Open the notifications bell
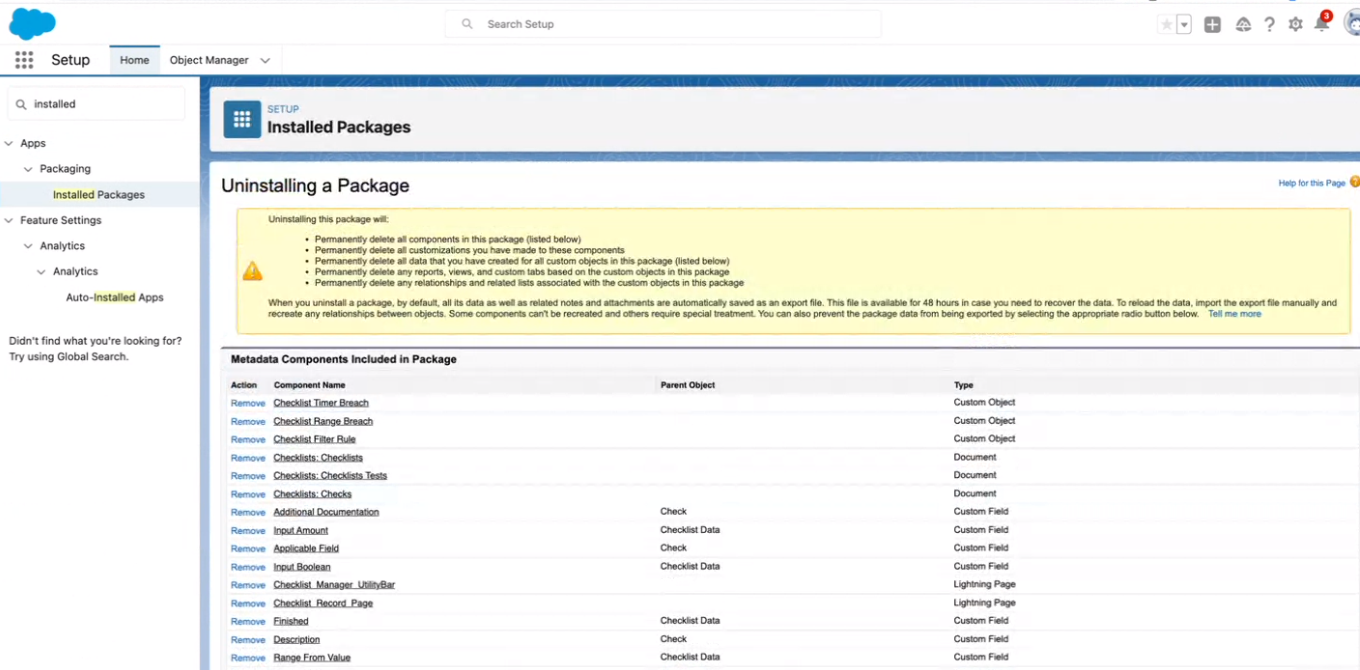Viewport: 1360px width, 670px height. tap(1321, 25)
